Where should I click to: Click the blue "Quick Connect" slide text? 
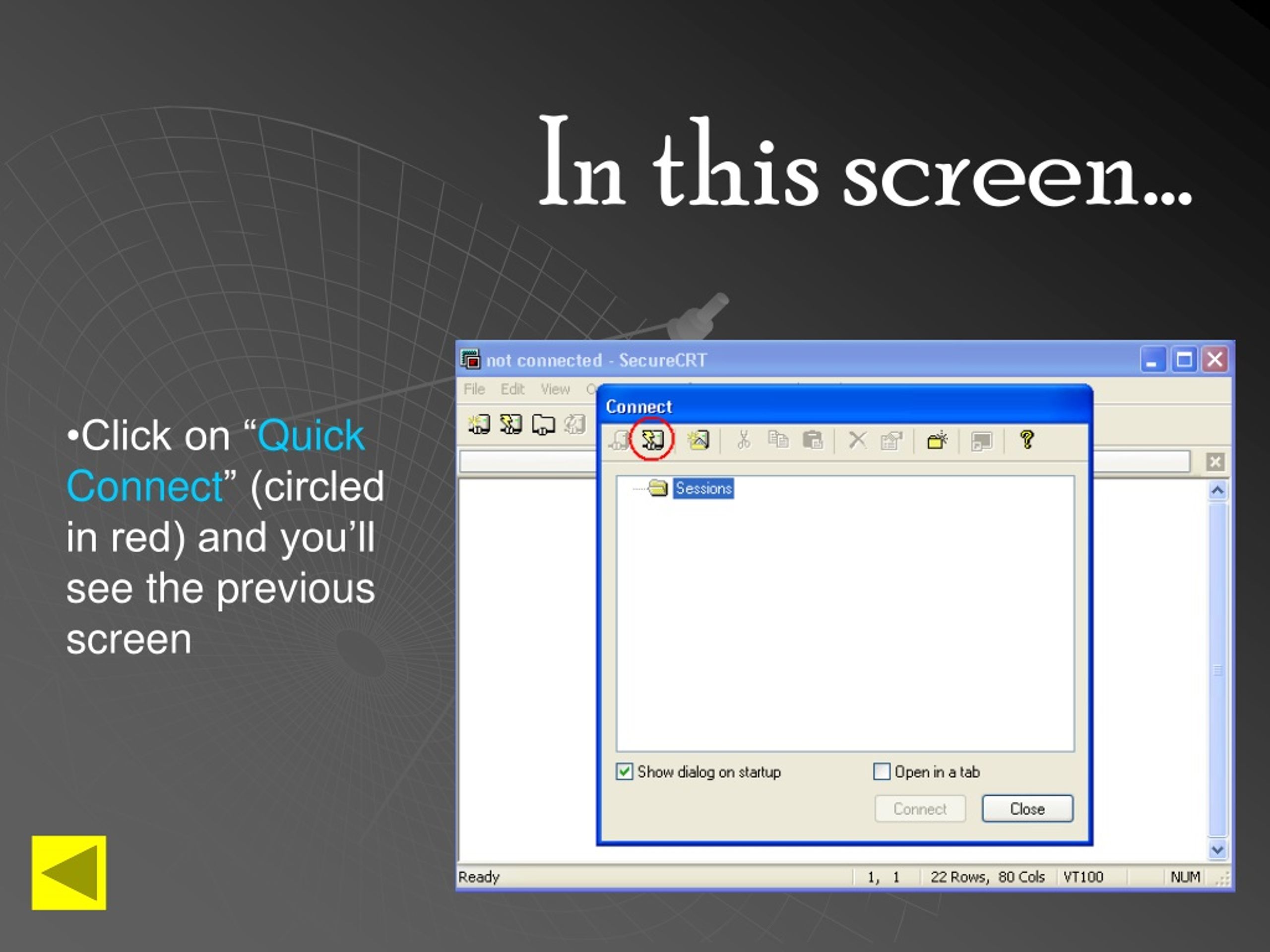tap(216, 461)
